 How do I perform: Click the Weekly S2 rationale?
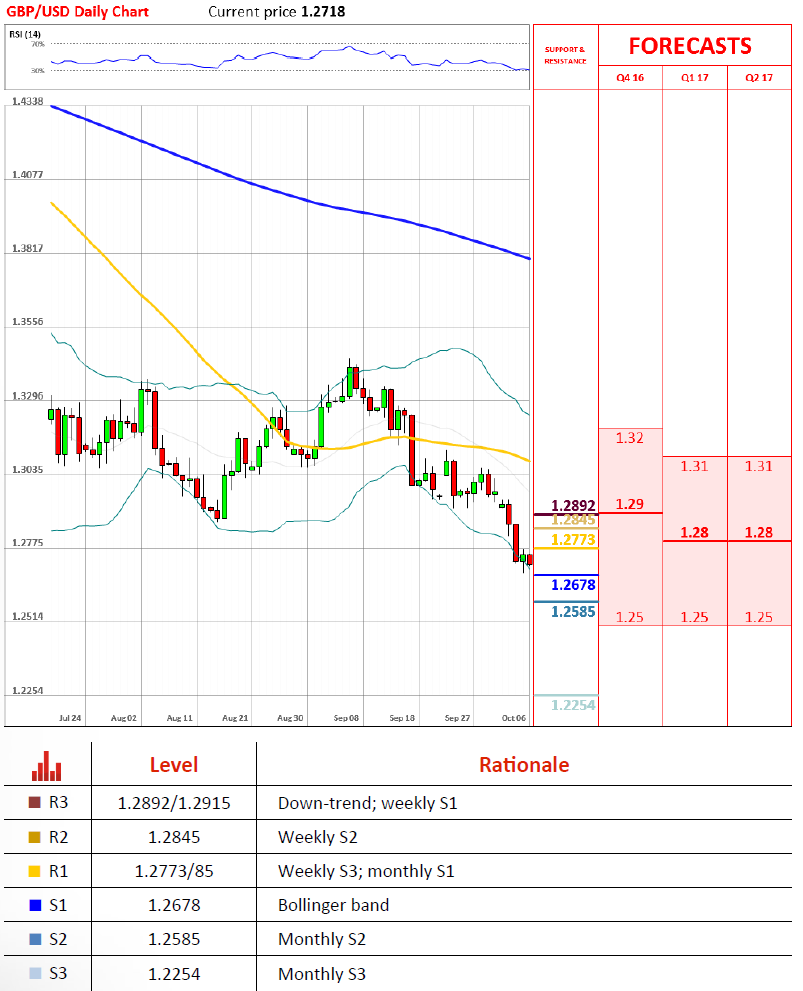click(x=317, y=837)
